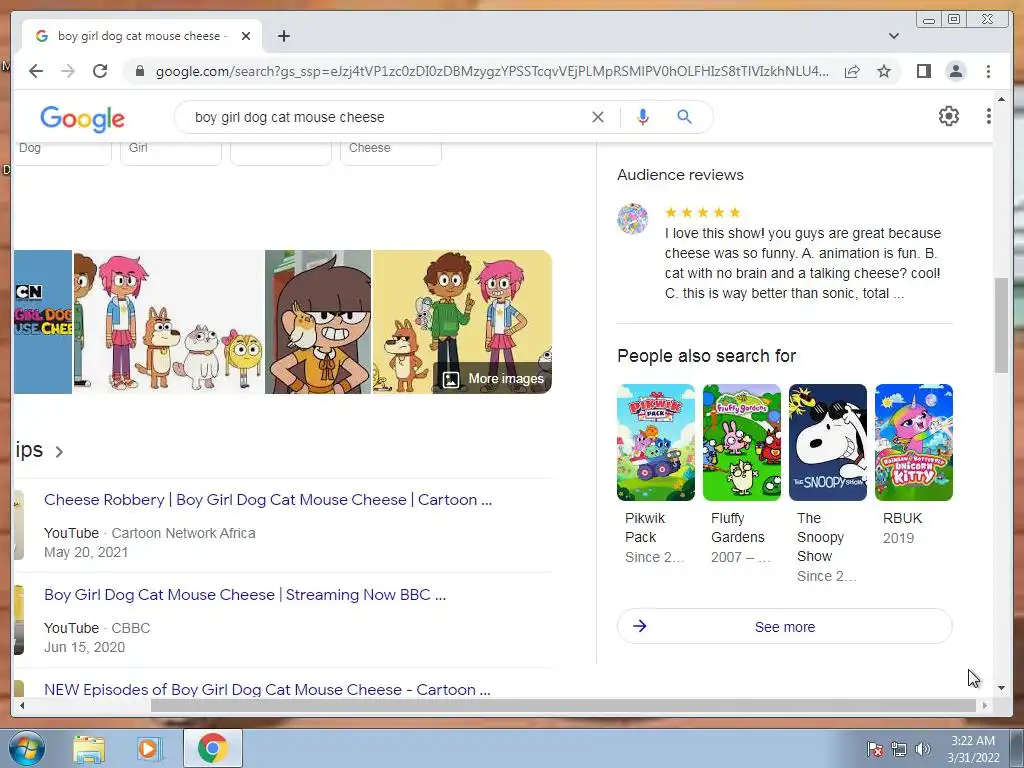Open a new tab
This screenshot has height=768, width=1024.
click(x=283, y=36)
